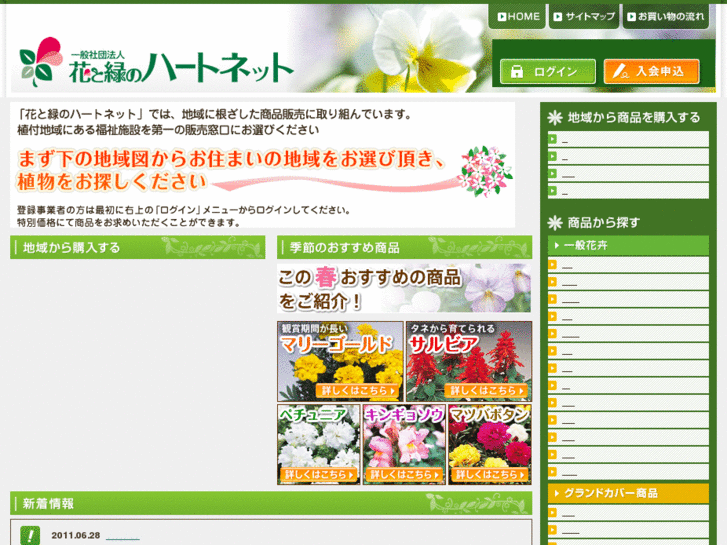Open the サイトマップ page

click(x=584, y=17)
